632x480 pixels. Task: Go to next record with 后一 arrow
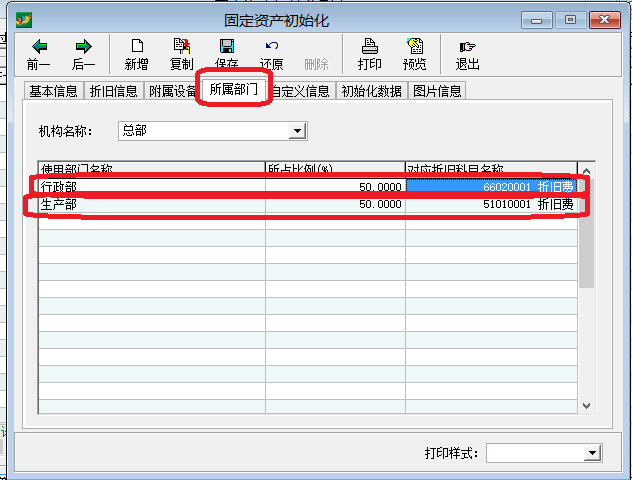84,54
